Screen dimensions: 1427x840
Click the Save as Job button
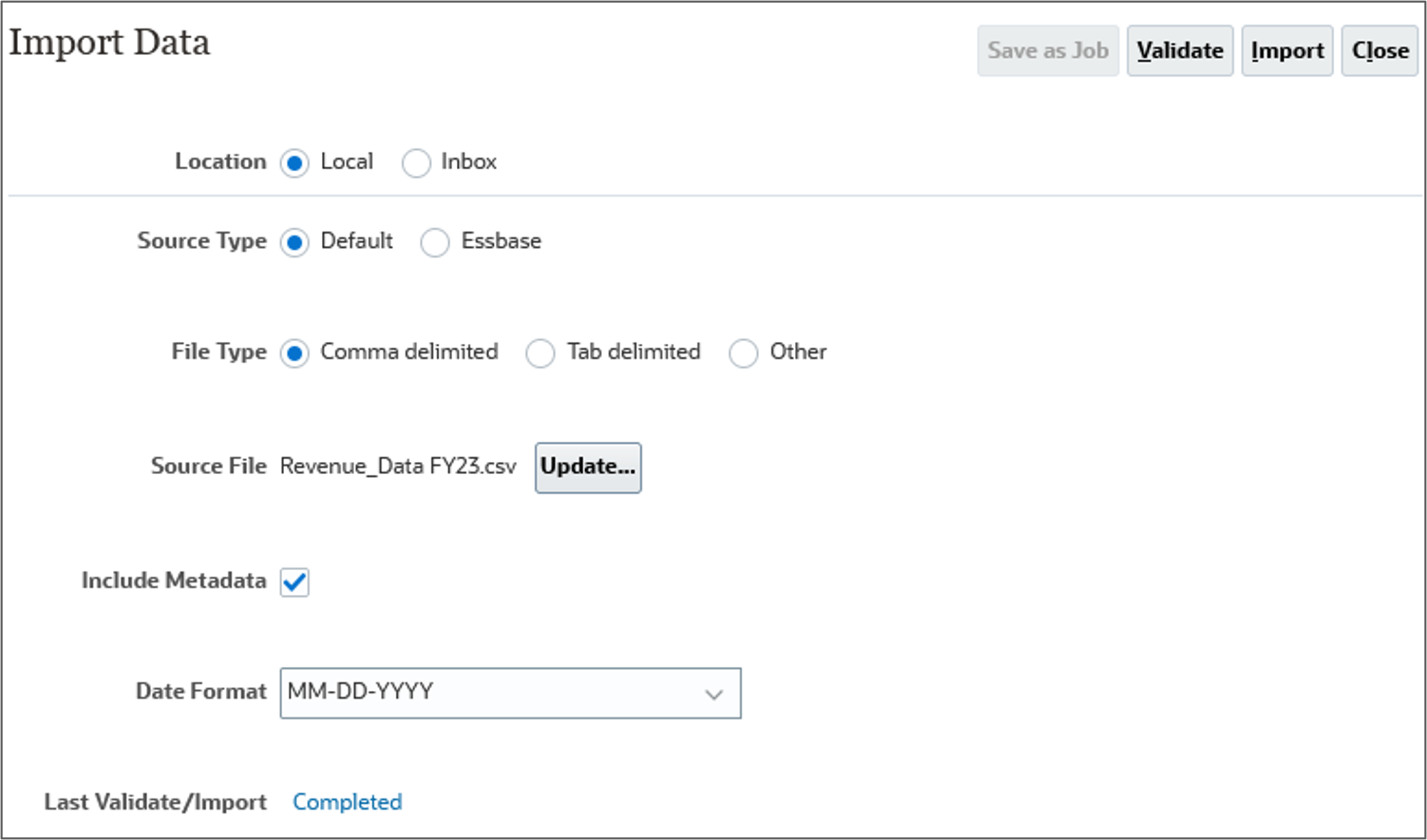[x=1047, y=51]
